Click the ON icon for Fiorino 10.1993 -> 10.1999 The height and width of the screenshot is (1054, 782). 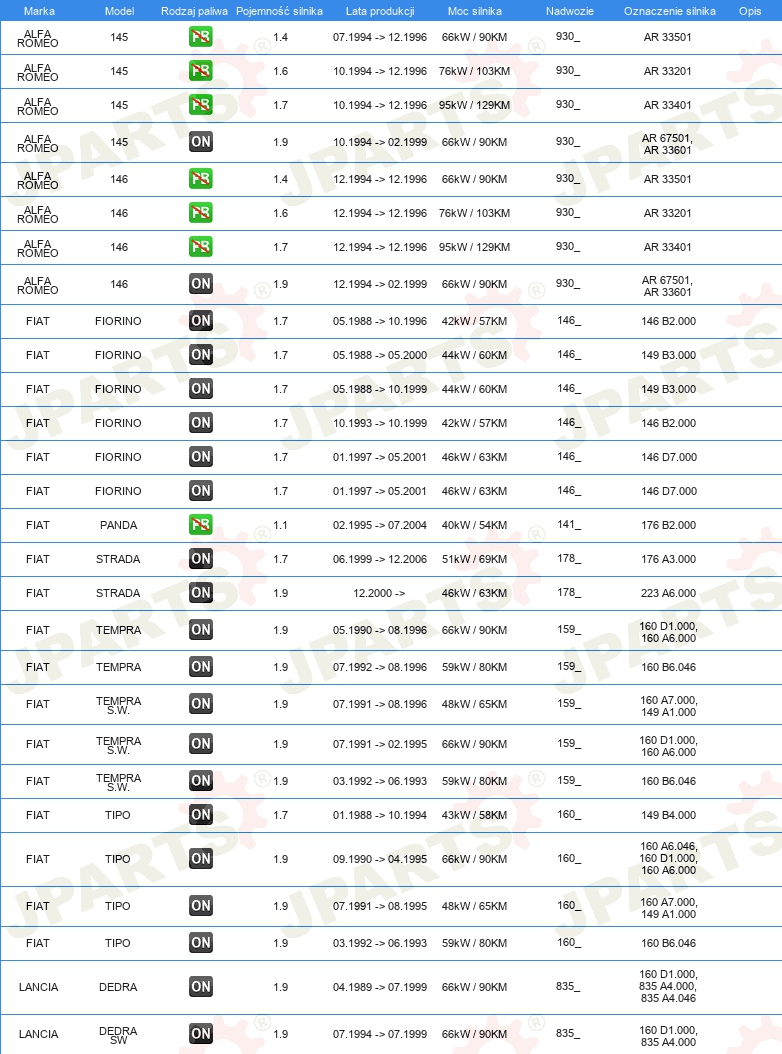[200, 423]
